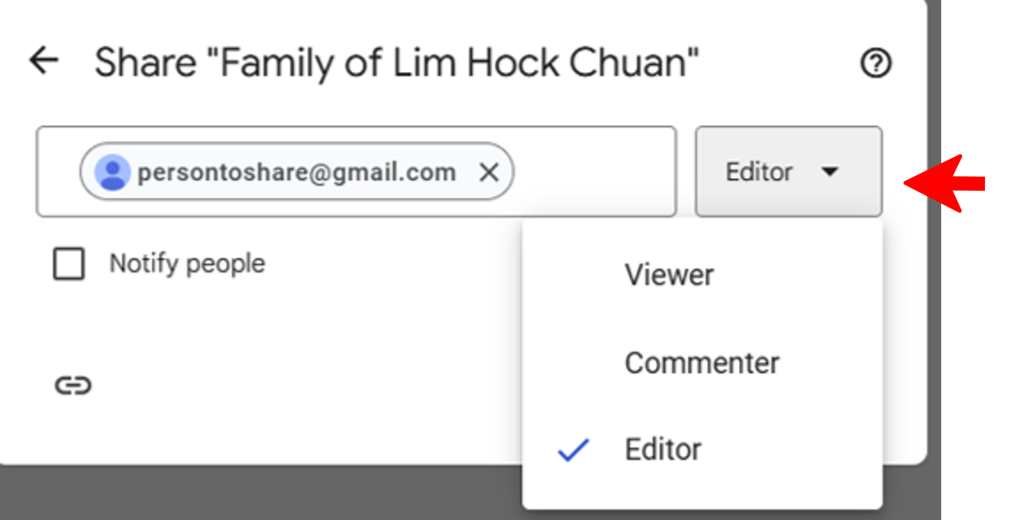The height and width of the screenshot is (520, 1024).
Task: Pick the checked Editor option in the menu
Action: pos(663,450)
